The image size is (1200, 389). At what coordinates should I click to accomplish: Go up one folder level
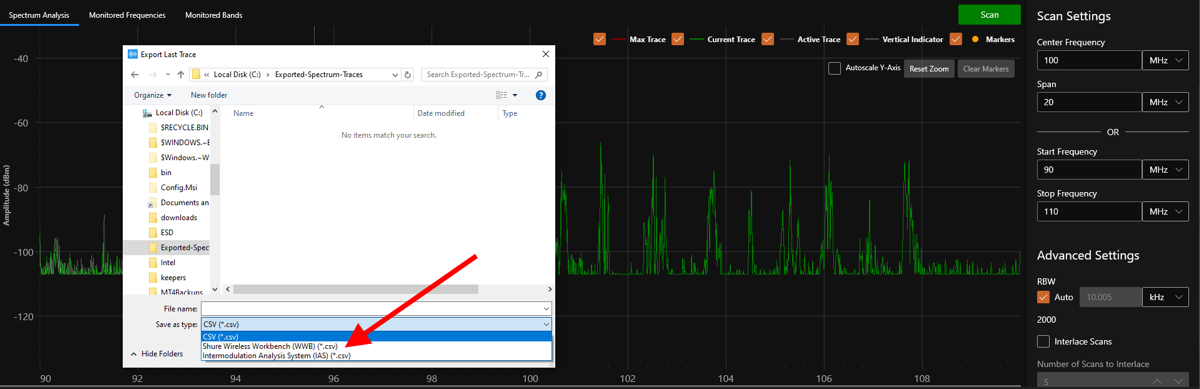coord(181,75)
